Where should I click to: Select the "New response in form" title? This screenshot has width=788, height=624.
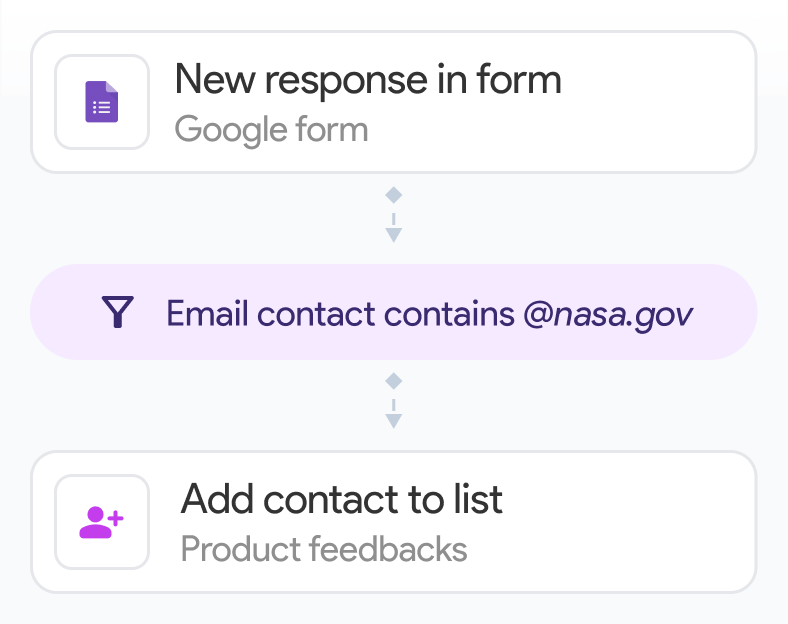pyautogui.click(x=367, y=80)
